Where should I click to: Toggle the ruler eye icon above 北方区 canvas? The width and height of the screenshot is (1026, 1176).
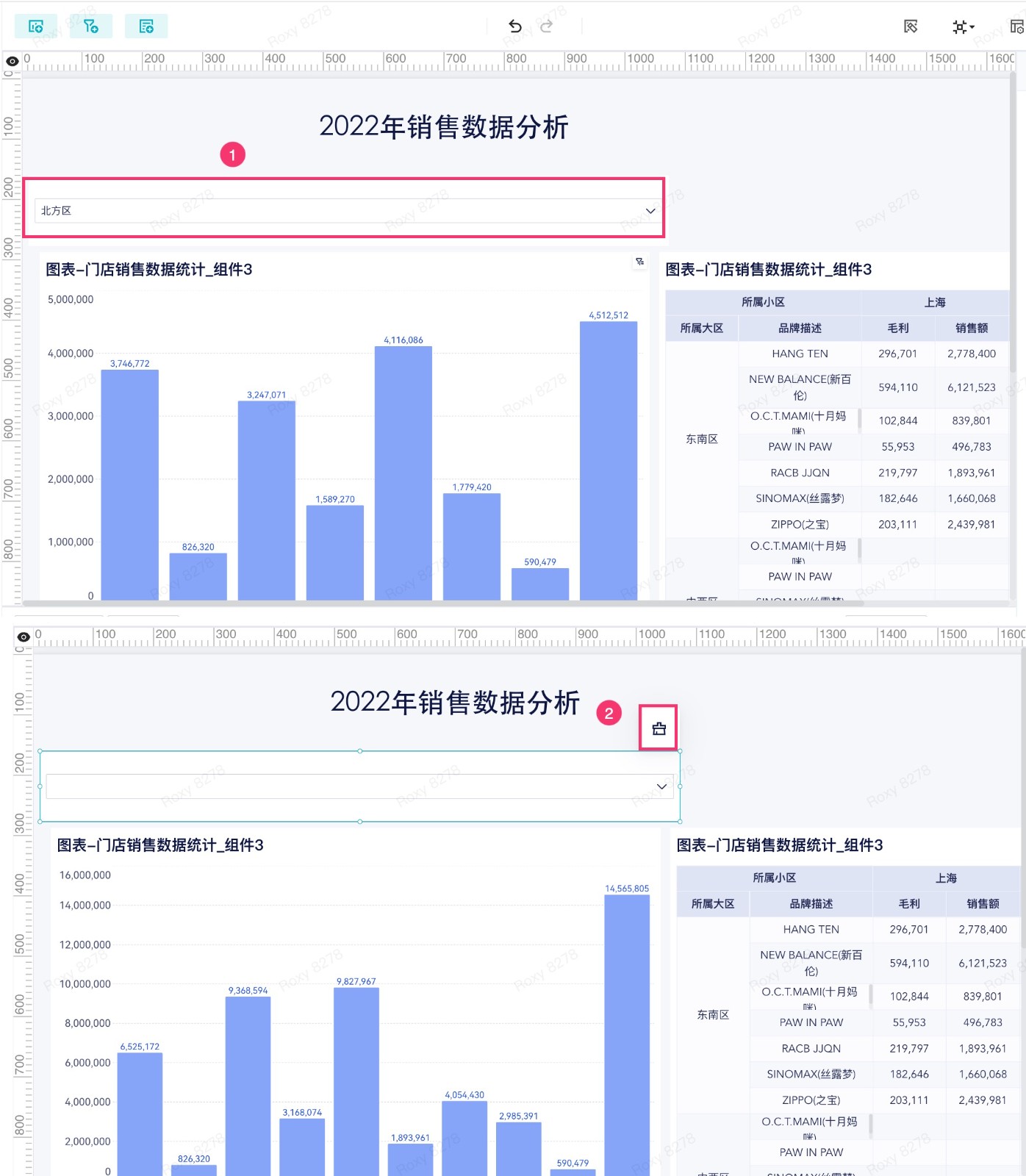pos(12,61)
